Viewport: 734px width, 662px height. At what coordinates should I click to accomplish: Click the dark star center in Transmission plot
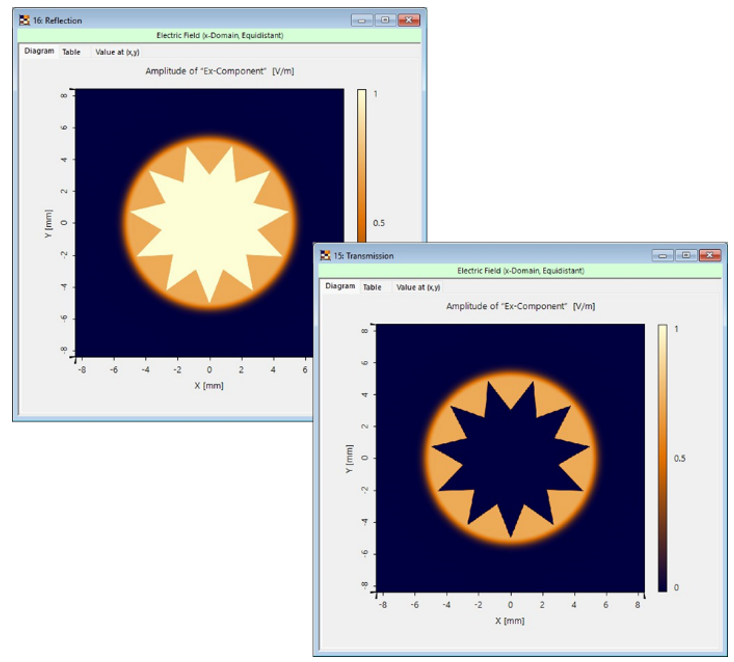click(510, 458)
